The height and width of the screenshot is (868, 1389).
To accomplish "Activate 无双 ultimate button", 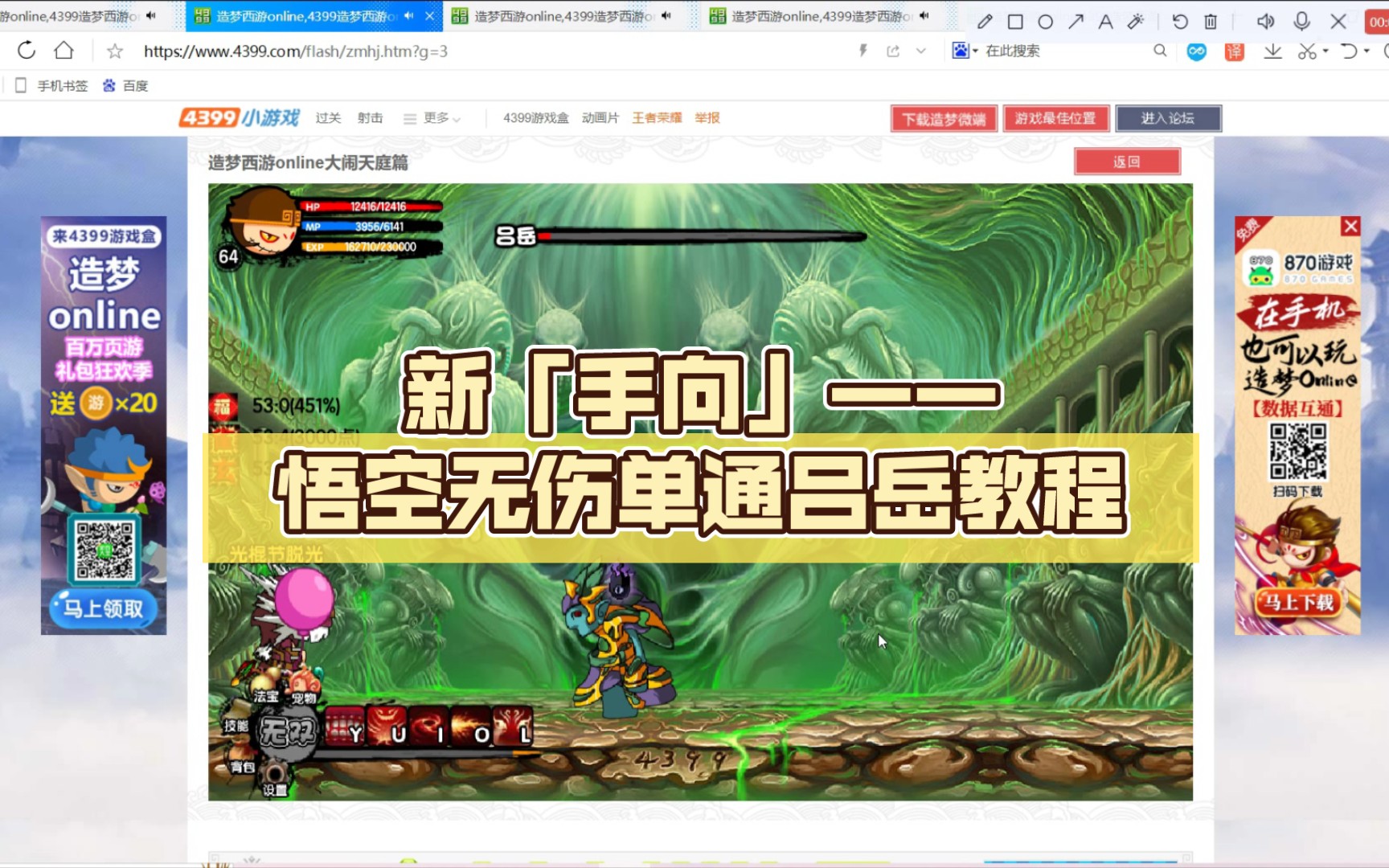I will (287, 731).
